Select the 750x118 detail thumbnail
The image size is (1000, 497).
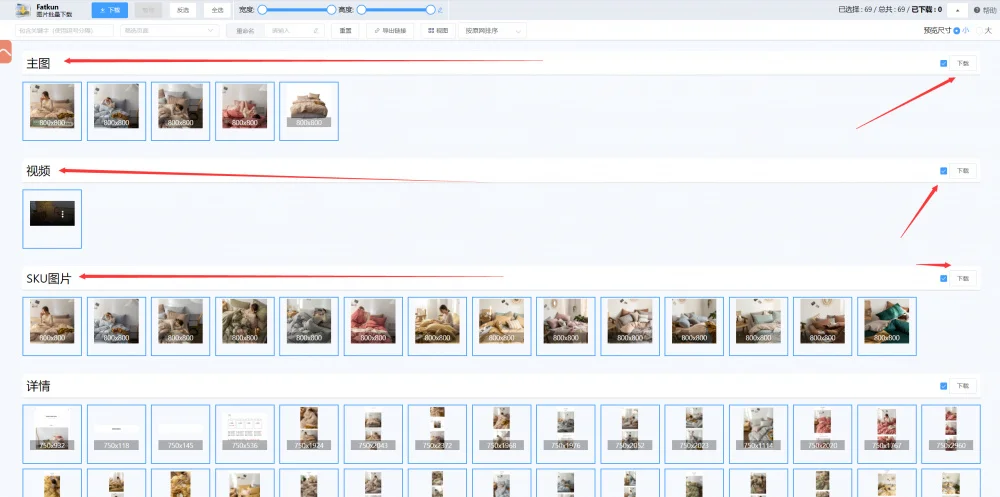click(x=116, y=434)
